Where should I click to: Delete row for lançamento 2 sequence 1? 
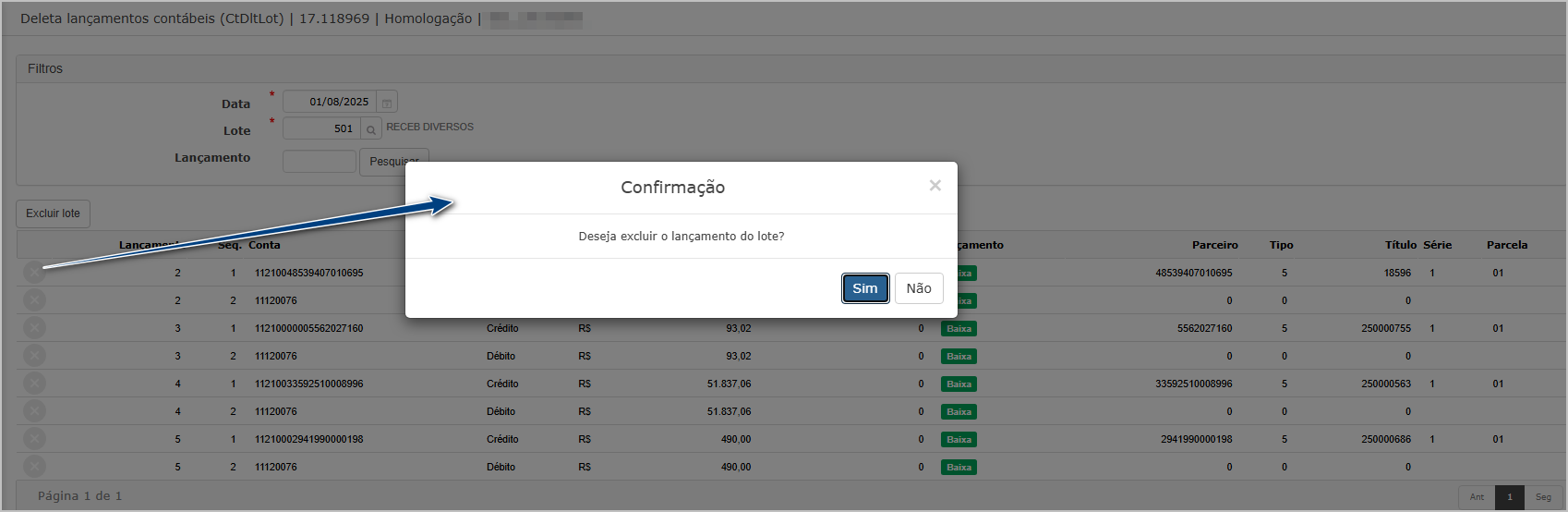click(x=34, y=273)
